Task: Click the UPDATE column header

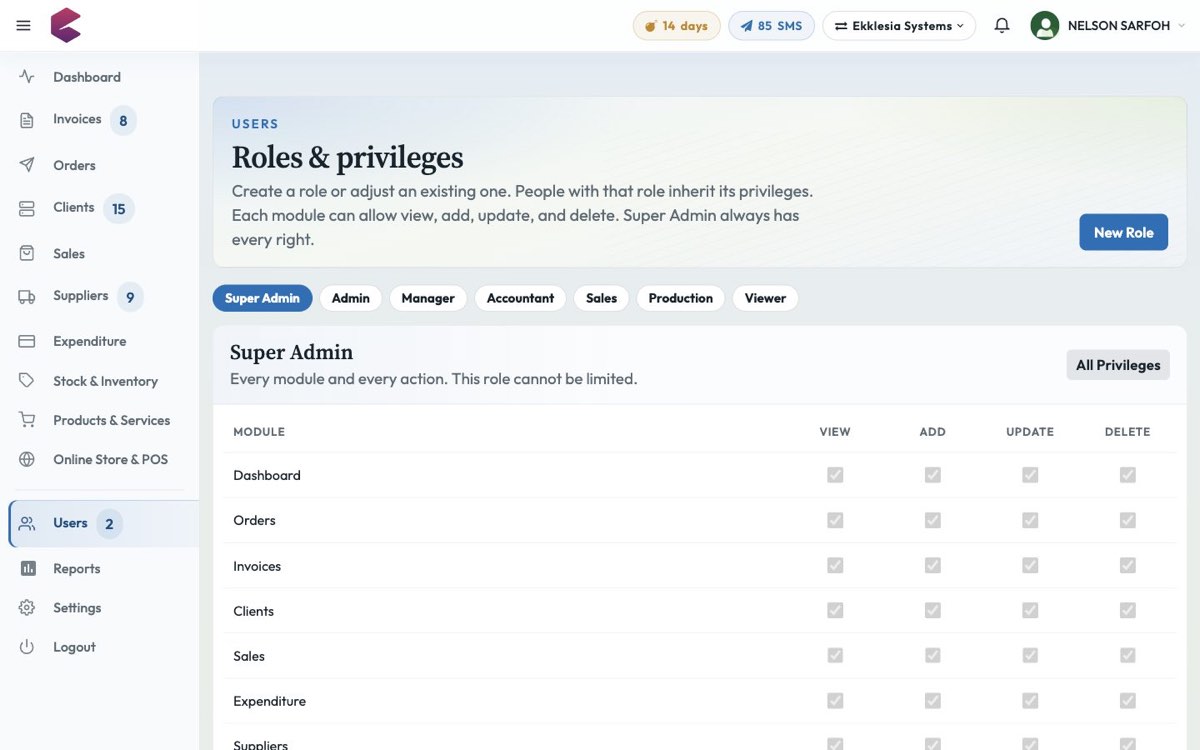Action: pos(1030,432)
